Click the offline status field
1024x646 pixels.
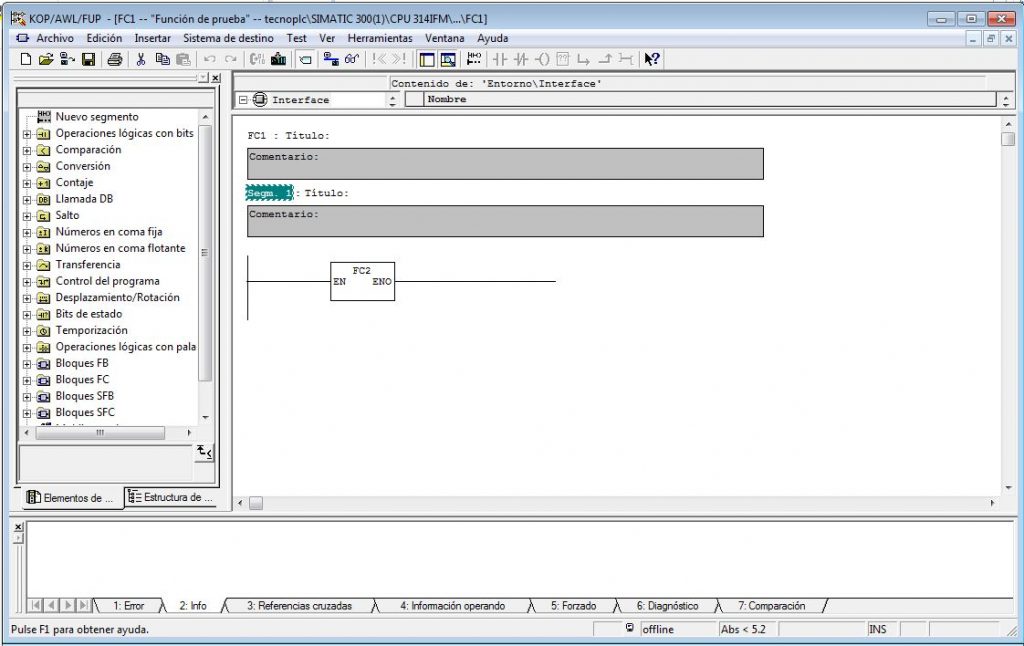click(x=660, y=630)
